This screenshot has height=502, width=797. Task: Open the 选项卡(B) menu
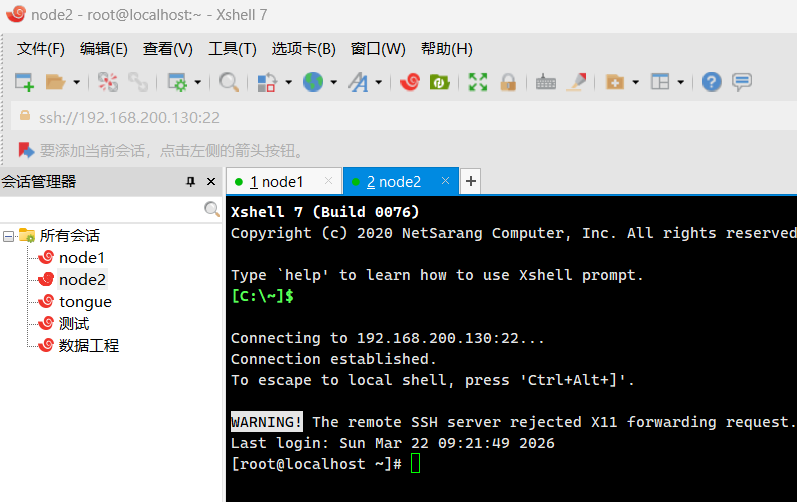click(303, 49)
